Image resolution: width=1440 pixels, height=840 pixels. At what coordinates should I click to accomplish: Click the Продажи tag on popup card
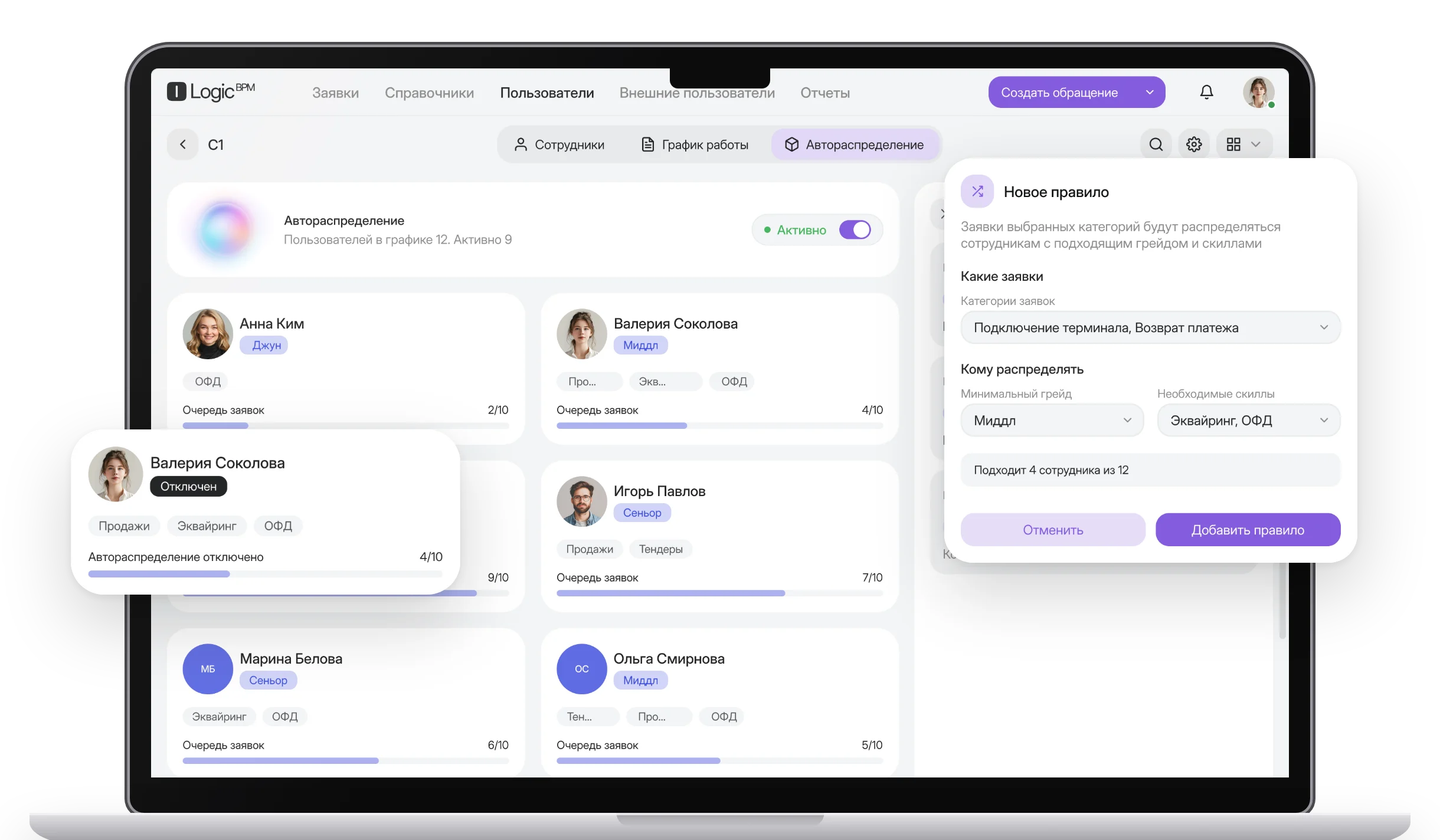click(x=124, y=526)
